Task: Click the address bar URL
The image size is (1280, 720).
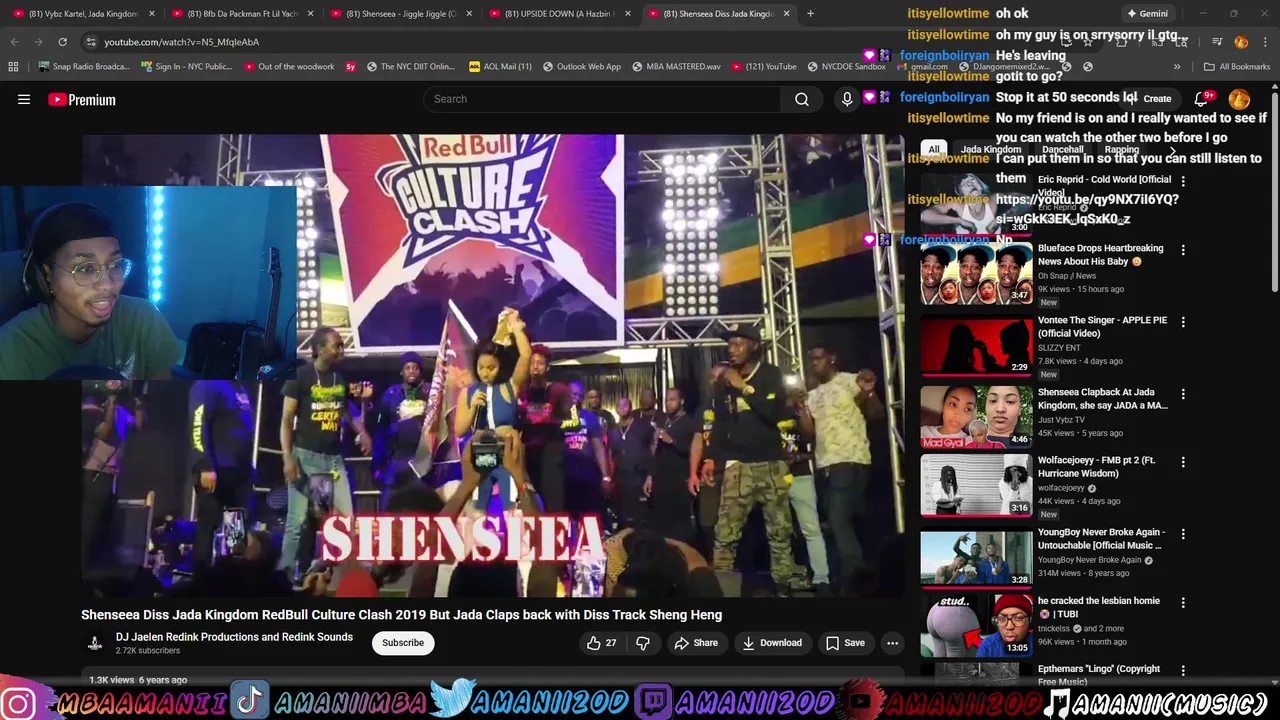Action: 181,42
